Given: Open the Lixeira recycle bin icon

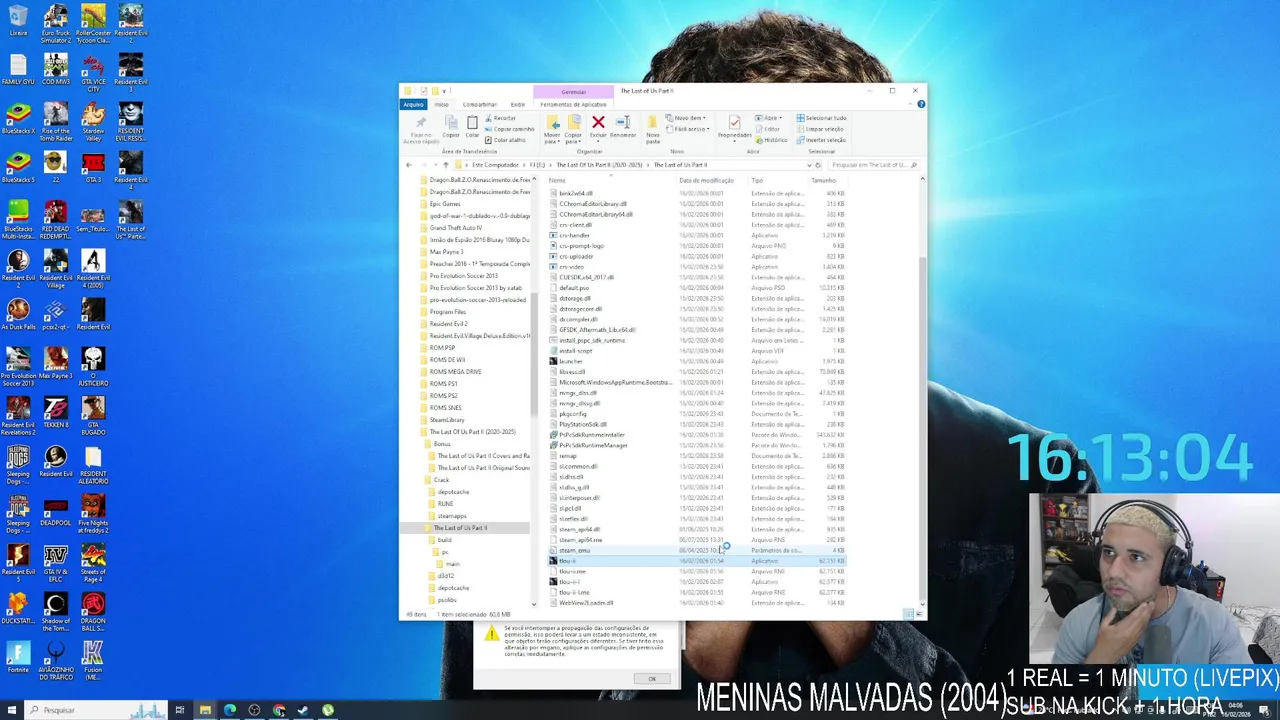Looking at the screenshot, I should [x=18, y=21].
